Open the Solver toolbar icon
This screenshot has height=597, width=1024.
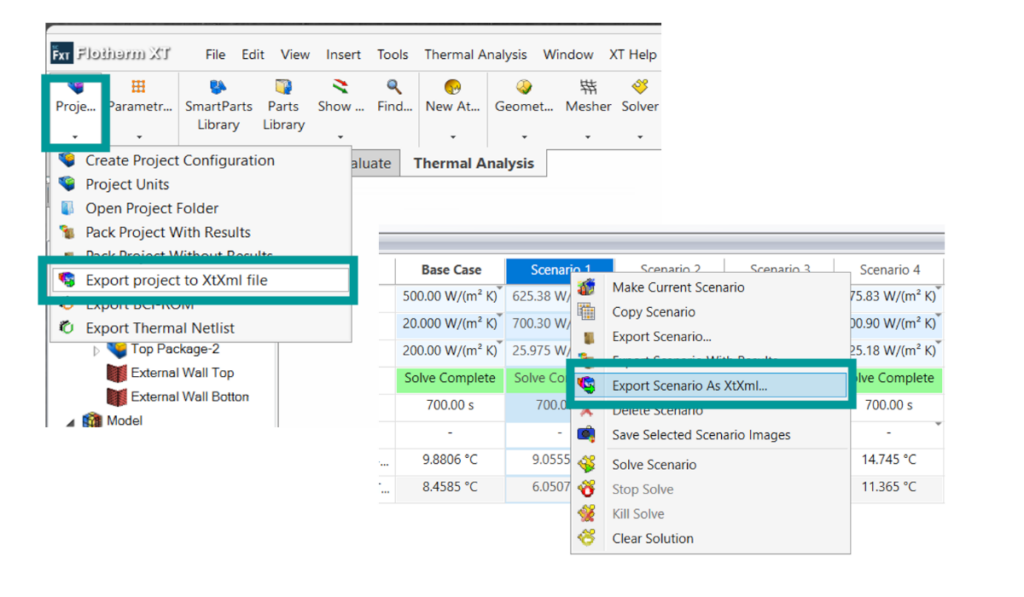pyautogui.click(x=640, y=88)
